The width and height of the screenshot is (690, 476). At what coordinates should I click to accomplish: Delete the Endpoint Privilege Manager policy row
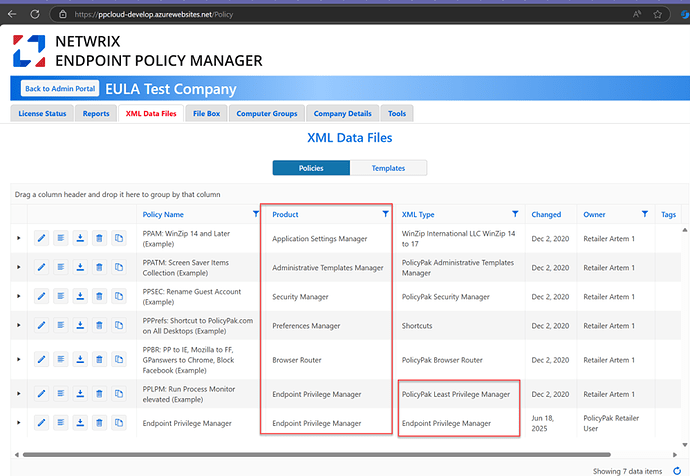point(99,423)
